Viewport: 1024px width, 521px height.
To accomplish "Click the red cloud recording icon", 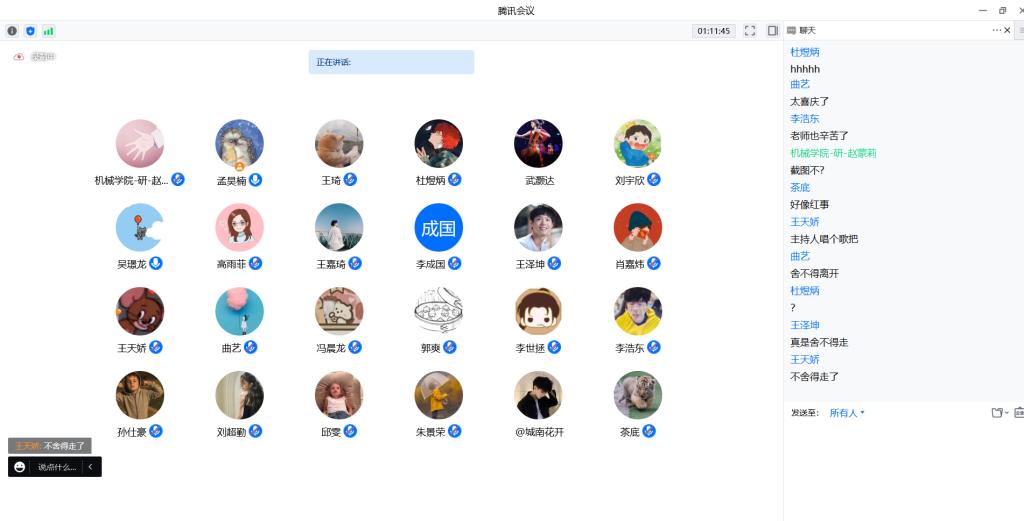I will [x=18, y=57].
